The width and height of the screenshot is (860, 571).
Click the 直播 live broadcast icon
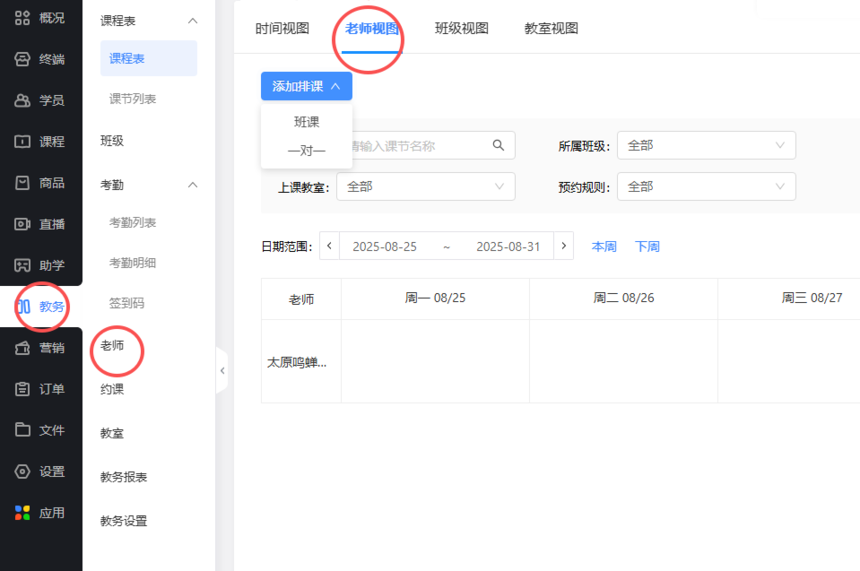(x=22, y=224)
